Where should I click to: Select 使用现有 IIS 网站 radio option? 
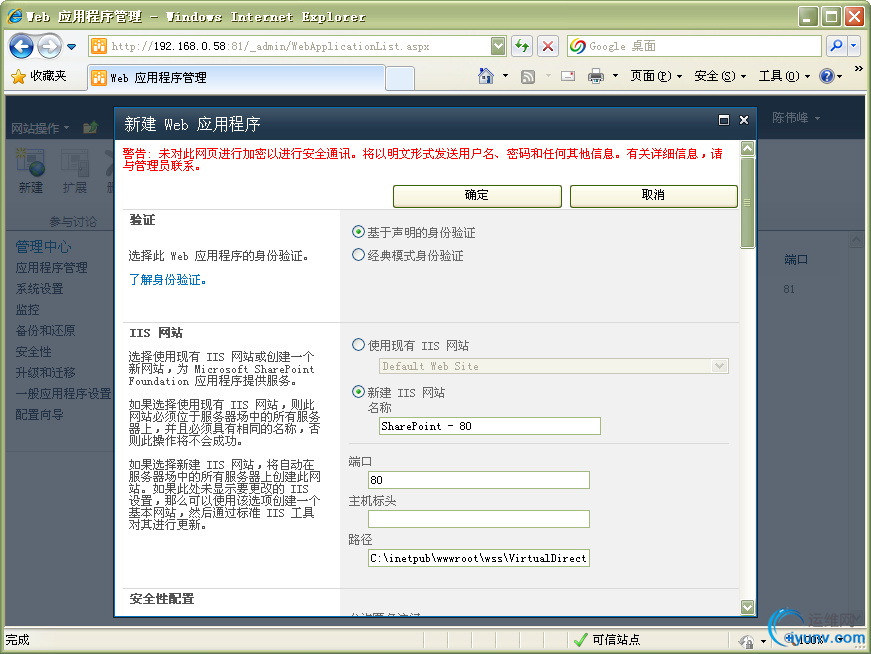[x=358, y=345]
